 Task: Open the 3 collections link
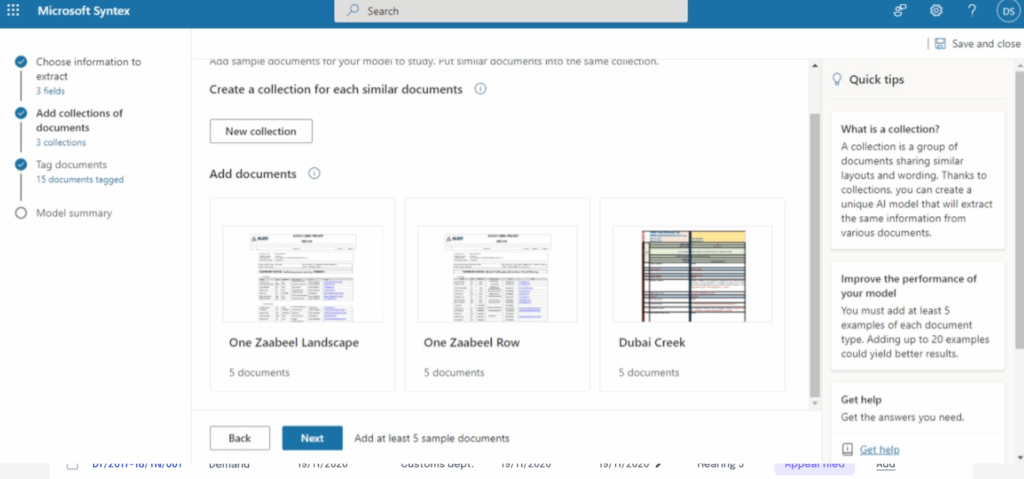point(61,142)
